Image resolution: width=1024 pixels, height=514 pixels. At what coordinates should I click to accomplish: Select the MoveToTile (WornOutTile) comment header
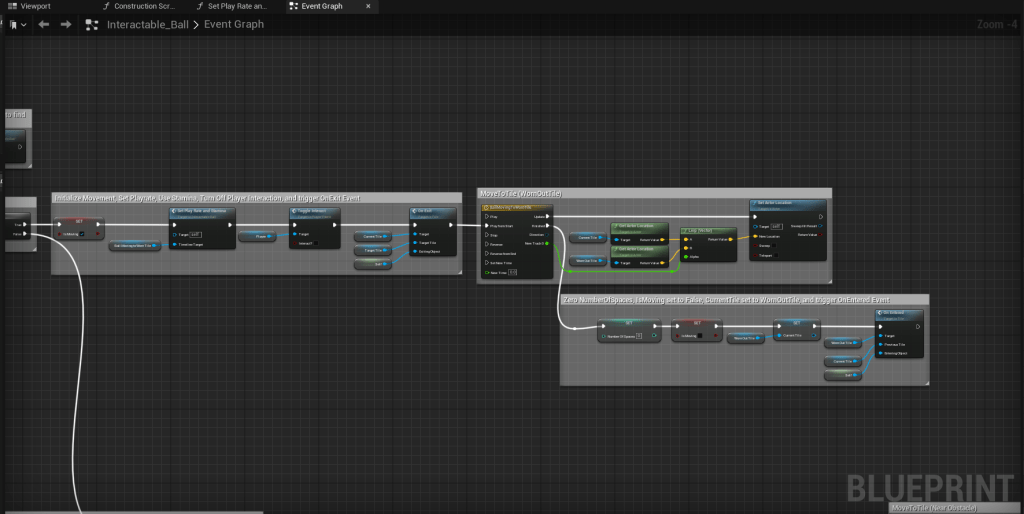[x=521, y=193]
